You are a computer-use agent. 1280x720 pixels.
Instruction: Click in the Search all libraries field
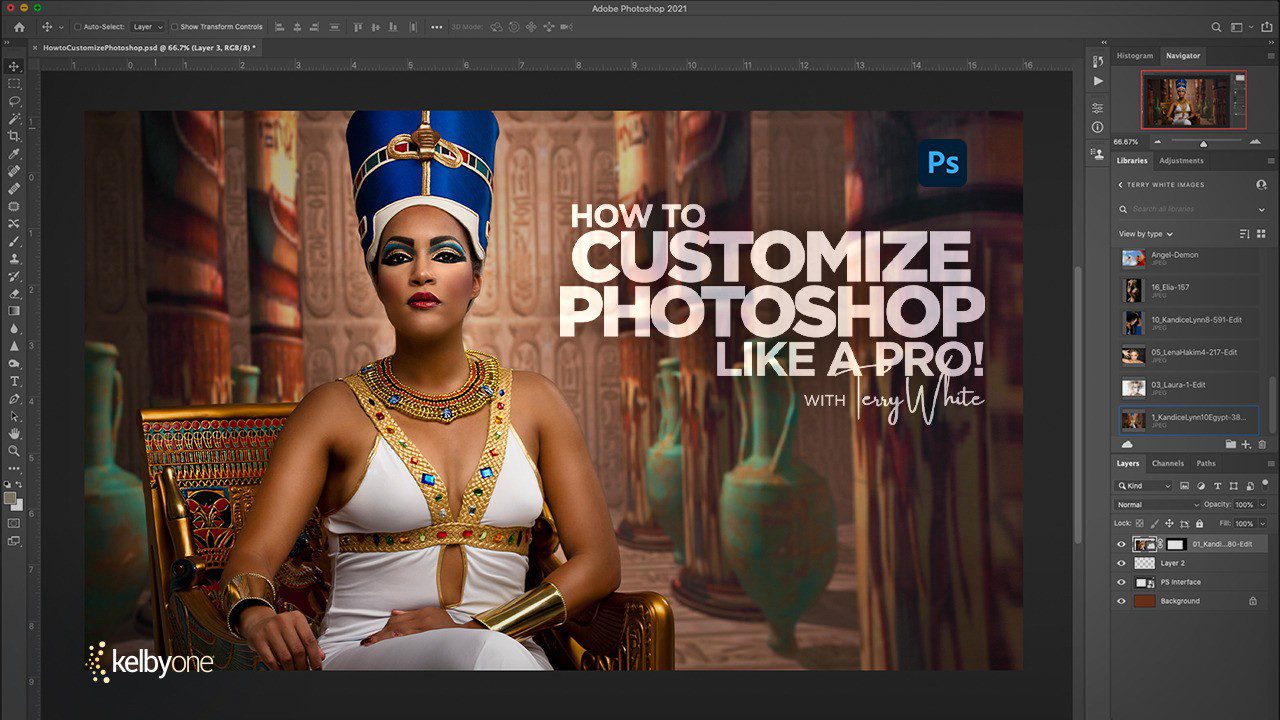pyautogui.click(x=1193, y=209)
